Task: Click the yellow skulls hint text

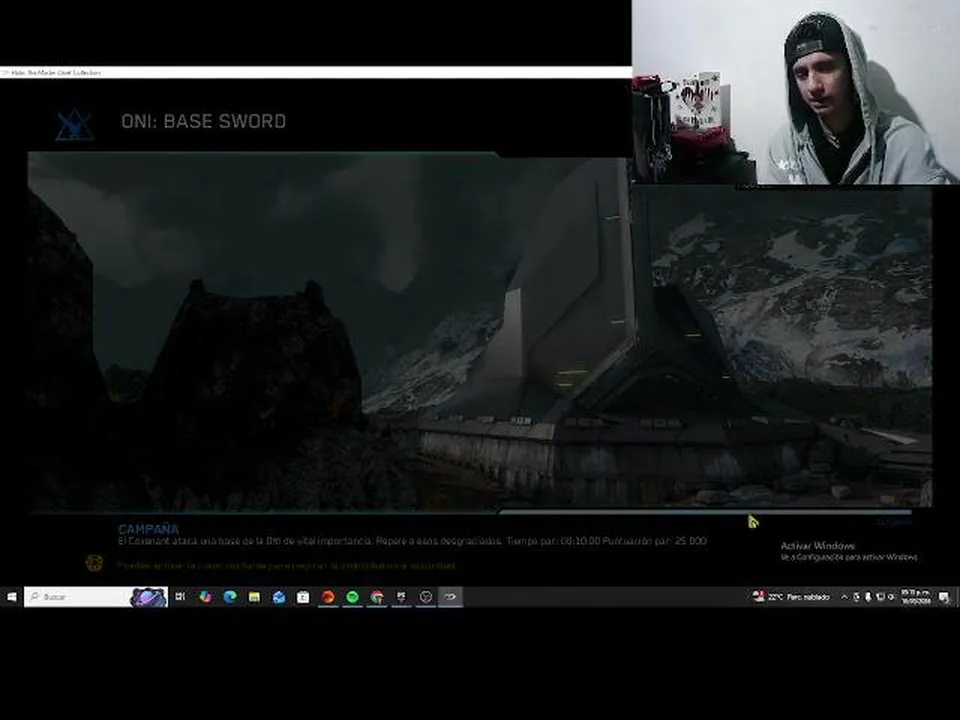Action: tap(287, 566)
